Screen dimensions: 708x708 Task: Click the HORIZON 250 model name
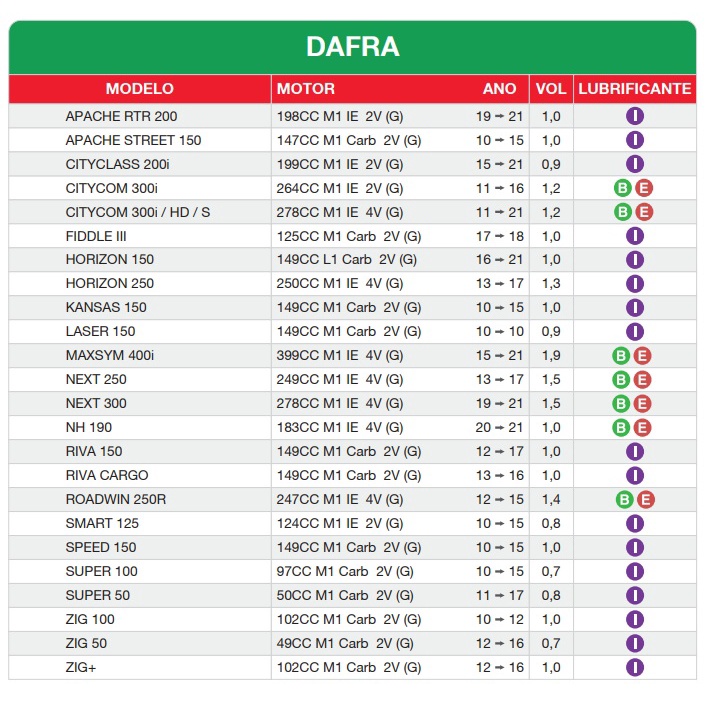110,284
